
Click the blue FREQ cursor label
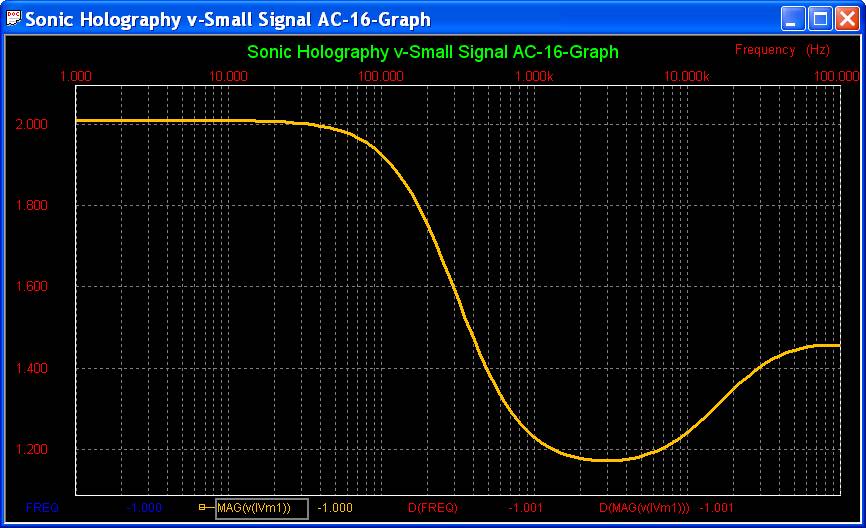(x=42, y=508)
